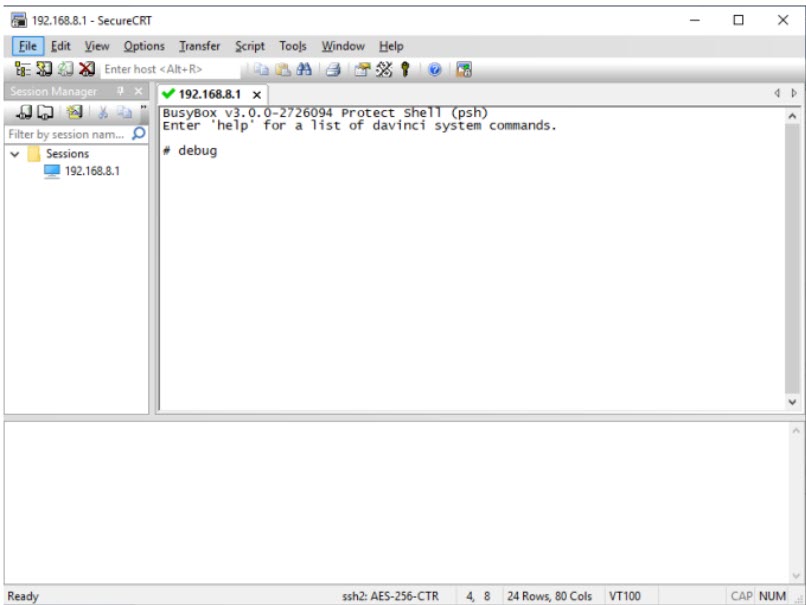Image resolution: width=806 pixels, height=605 pixels.
Task: Click the tab scroll right arrow
Action: (795, 93)
